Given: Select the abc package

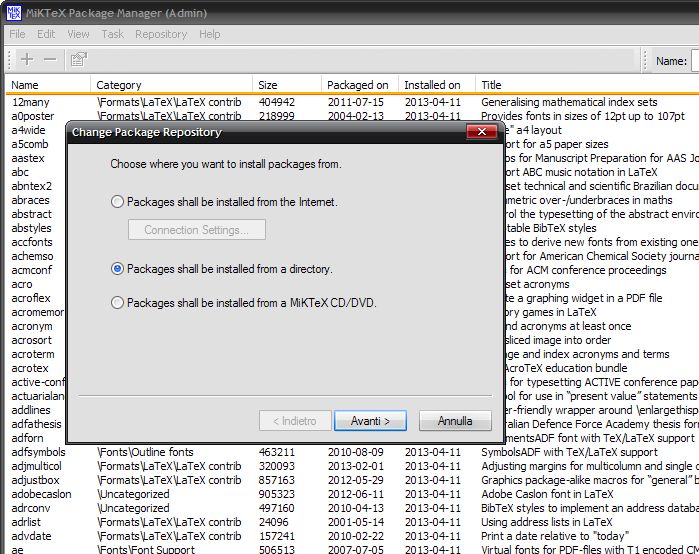Looking at the screenshot, I should click(x=20, y=172).
